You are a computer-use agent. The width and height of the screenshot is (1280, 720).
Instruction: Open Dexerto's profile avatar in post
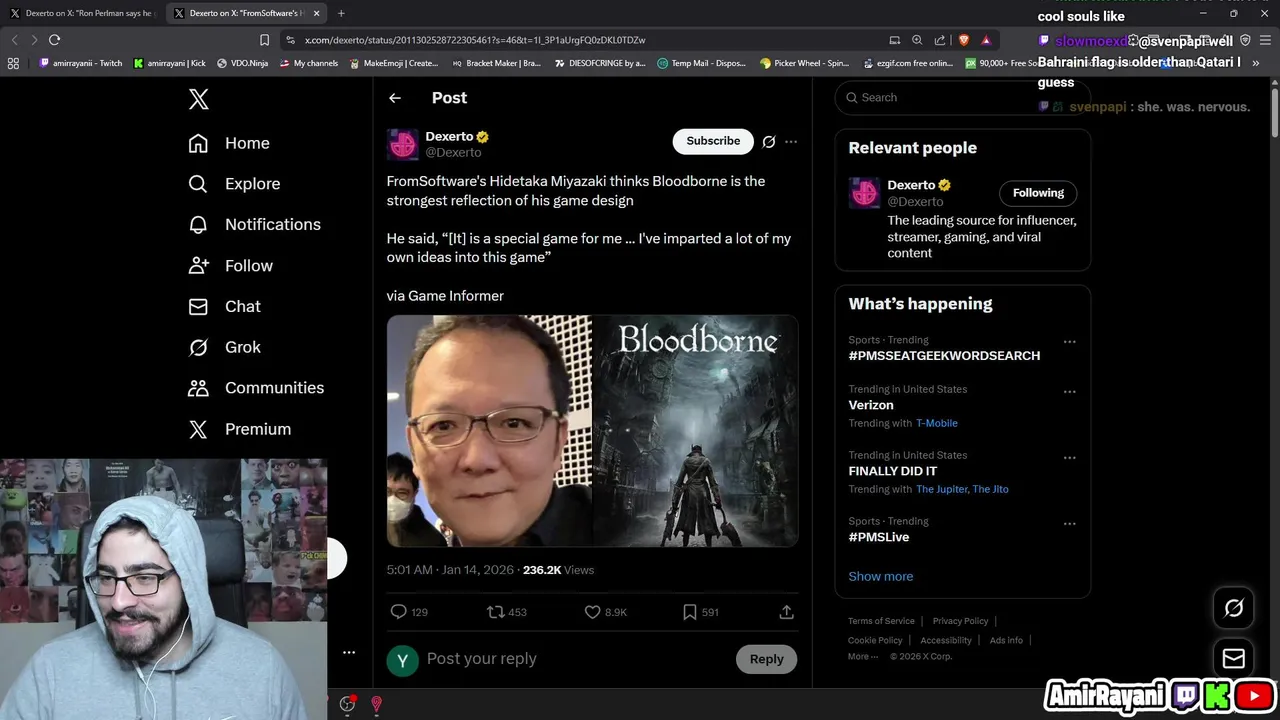402,144
